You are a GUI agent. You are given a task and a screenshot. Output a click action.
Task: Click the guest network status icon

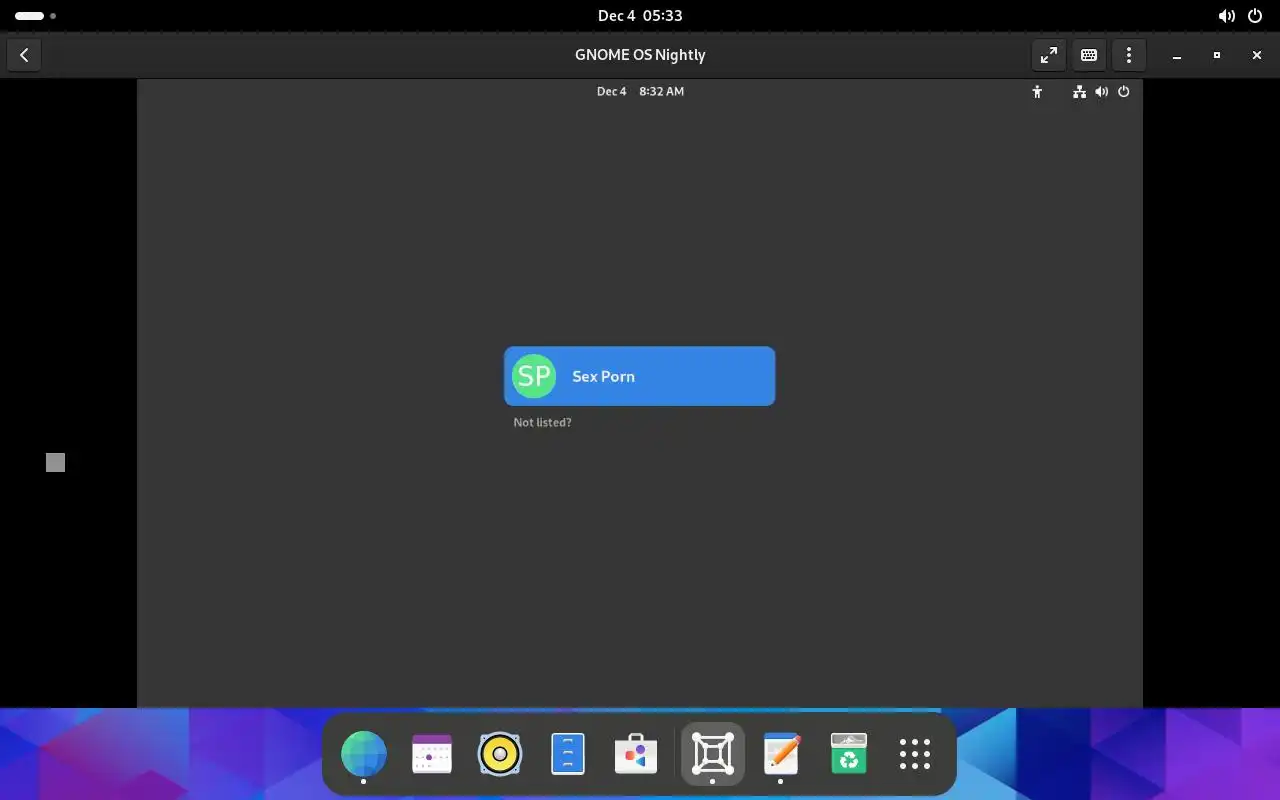pos(1079,91)
